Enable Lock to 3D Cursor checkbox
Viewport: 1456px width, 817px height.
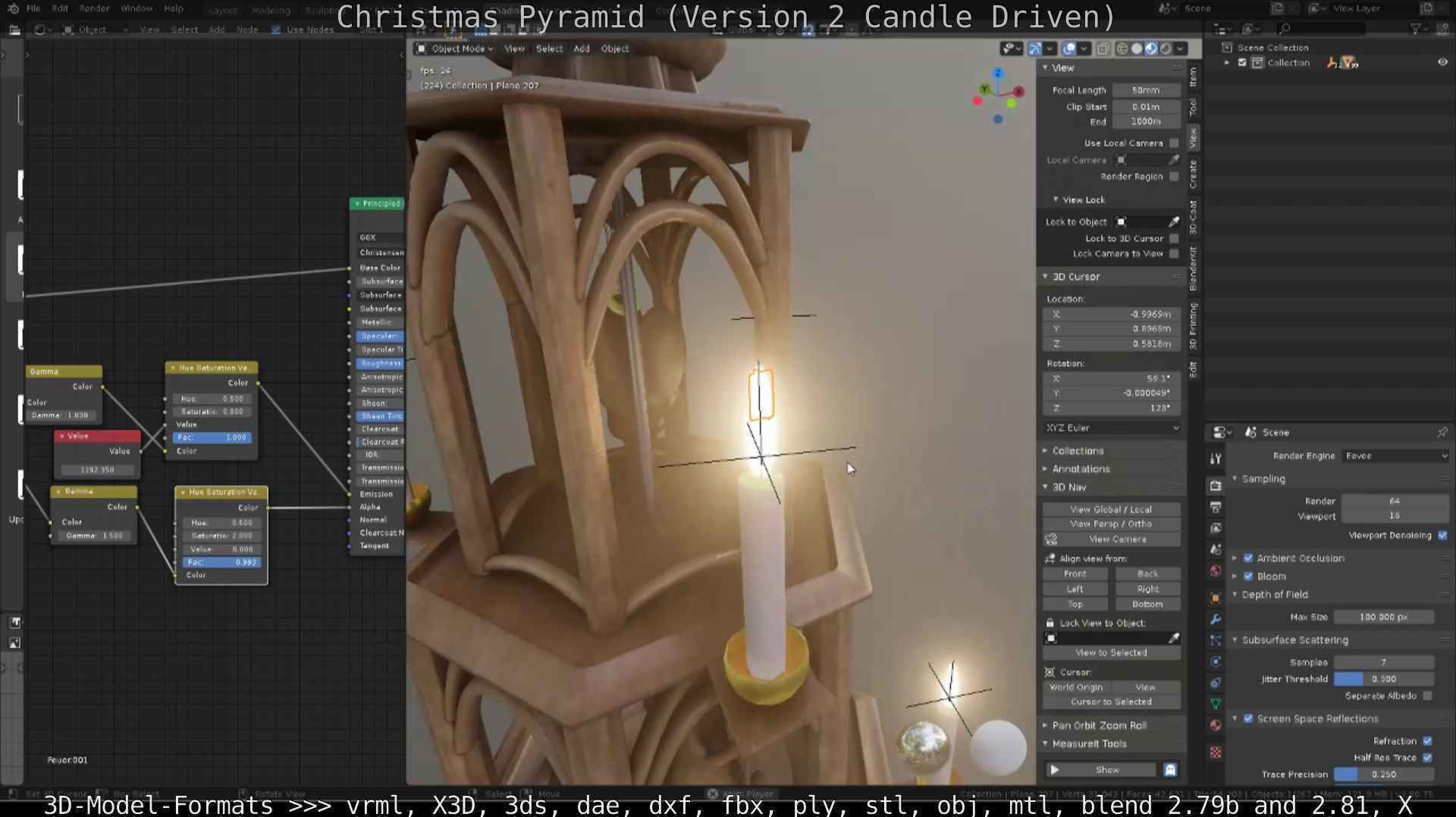1174,239
